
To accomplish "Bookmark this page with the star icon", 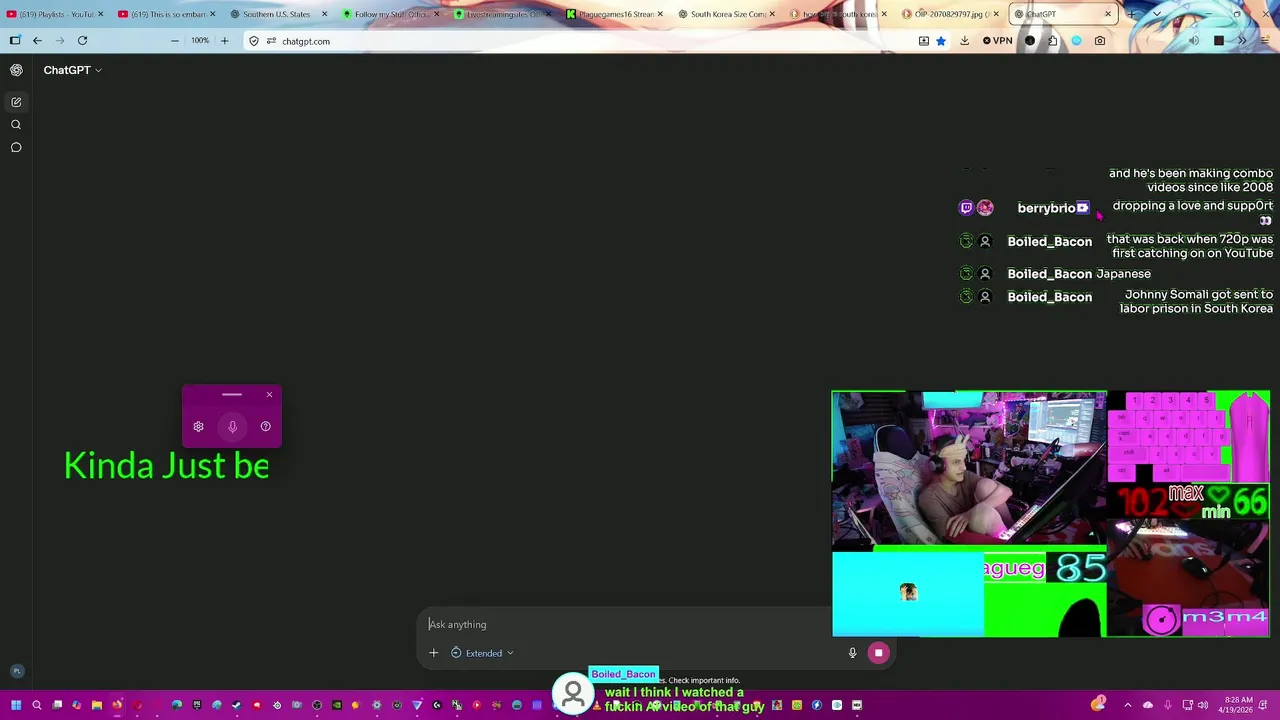I will pyautogui.click(x=941, y=41).
